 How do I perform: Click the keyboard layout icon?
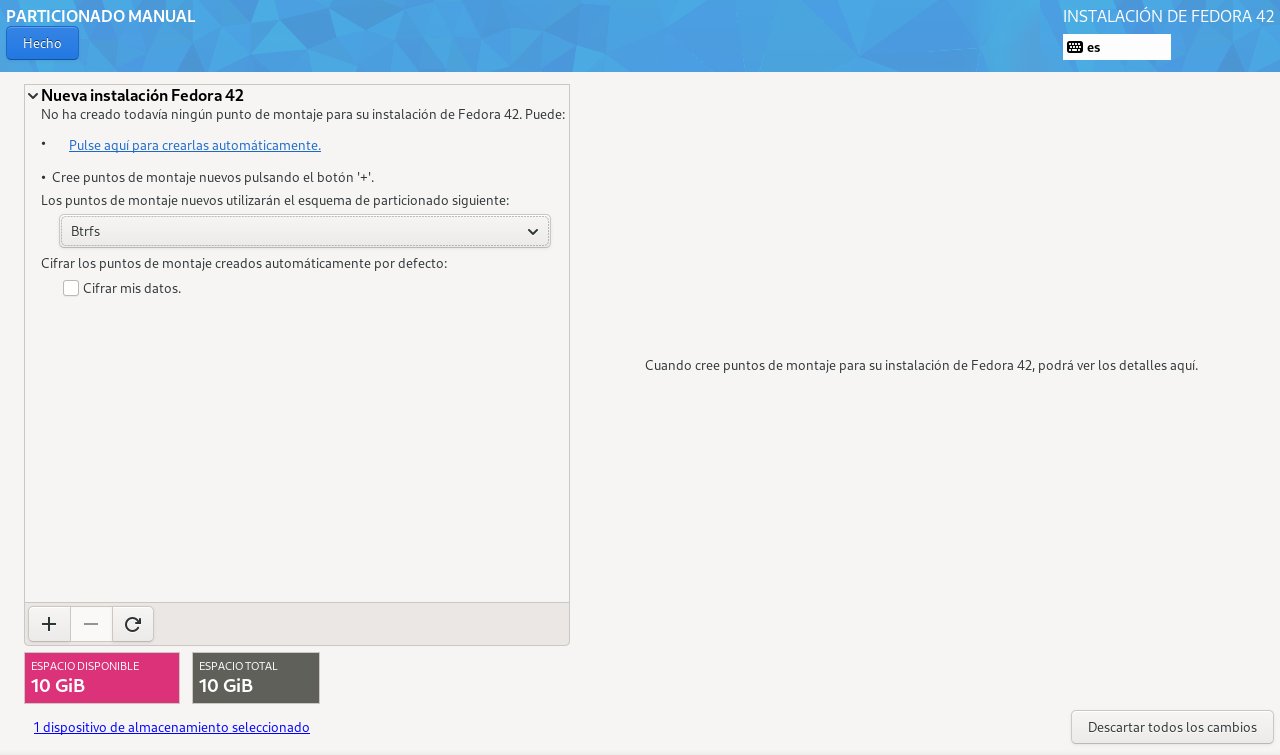1075,47
